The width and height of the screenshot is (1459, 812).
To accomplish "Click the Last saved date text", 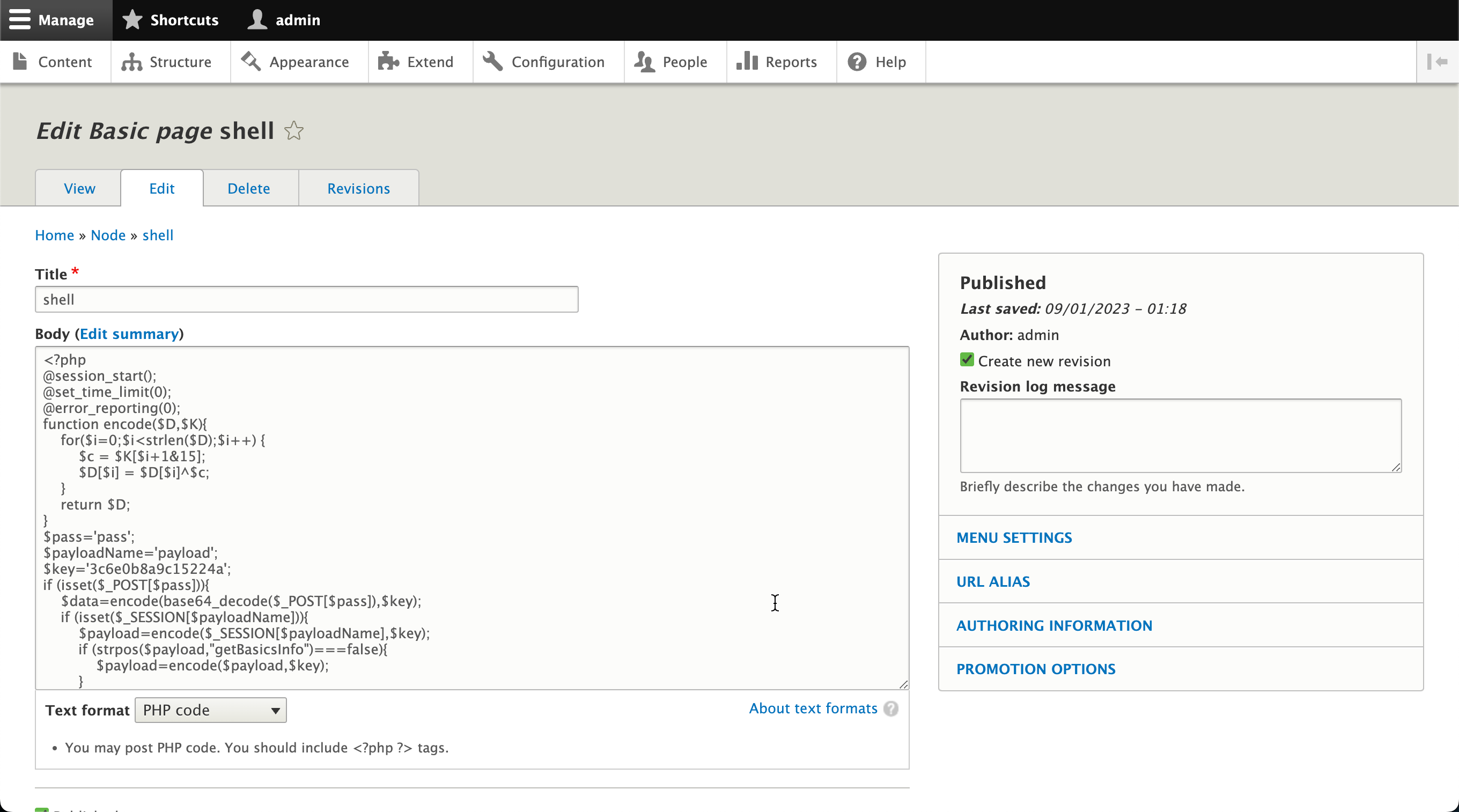I will (1073, 308).
